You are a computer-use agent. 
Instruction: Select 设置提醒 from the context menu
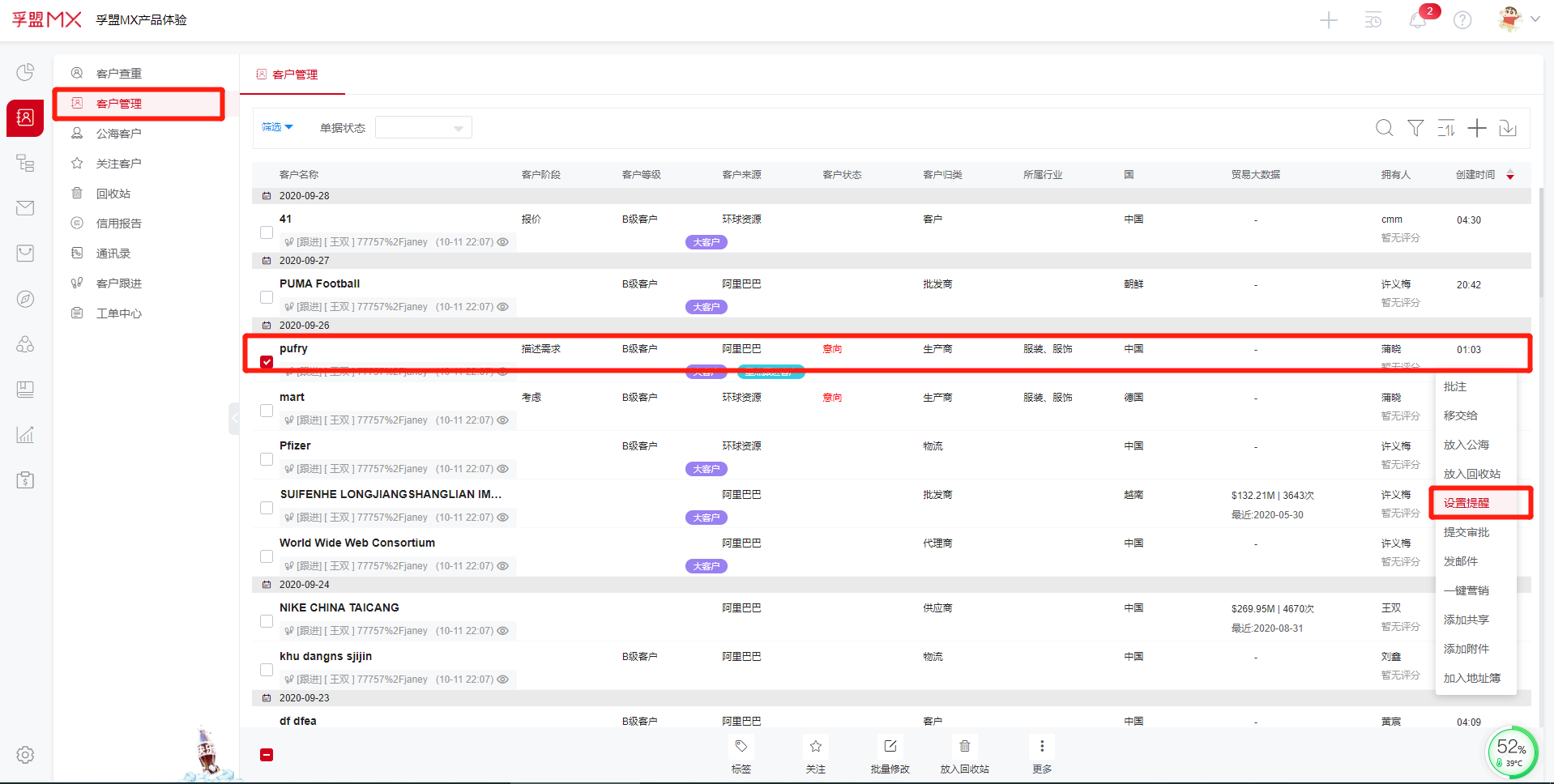1466,503
